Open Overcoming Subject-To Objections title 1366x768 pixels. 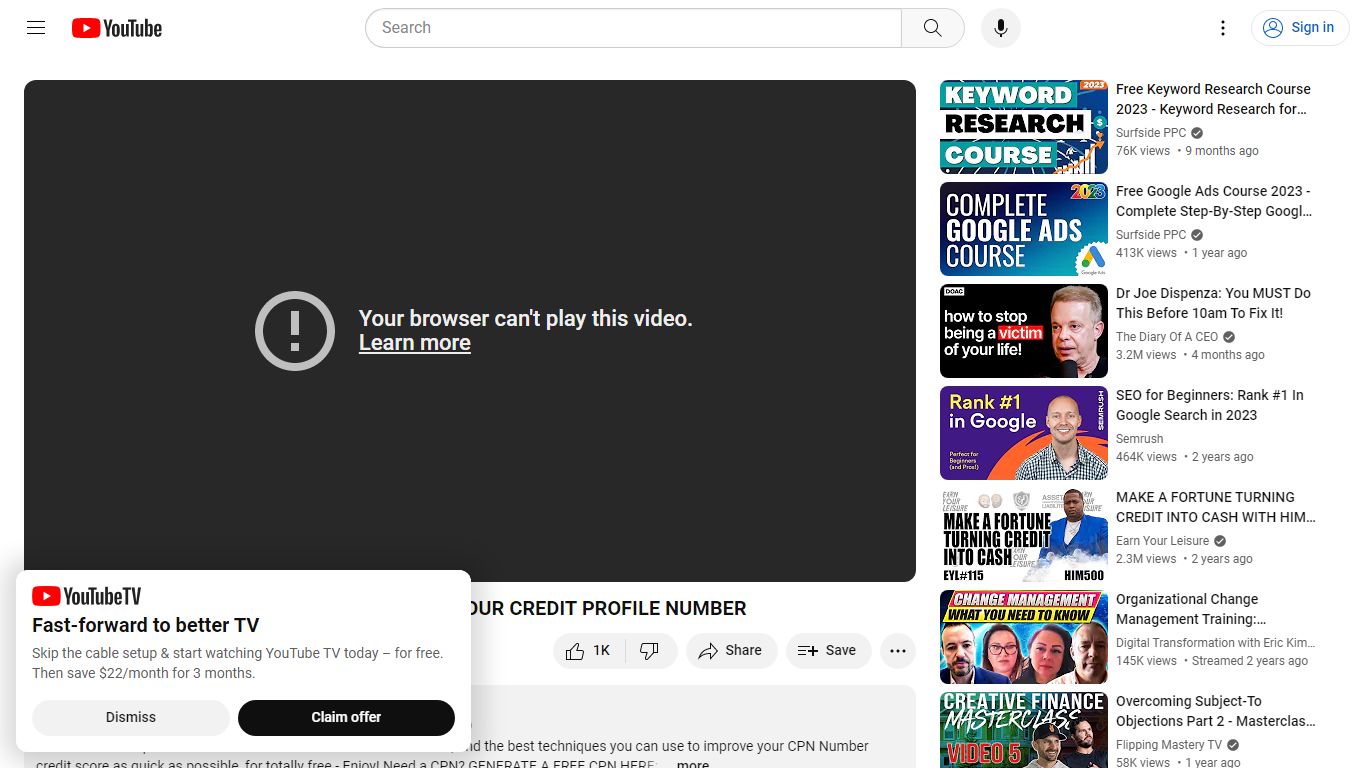tap(1216, 711)
